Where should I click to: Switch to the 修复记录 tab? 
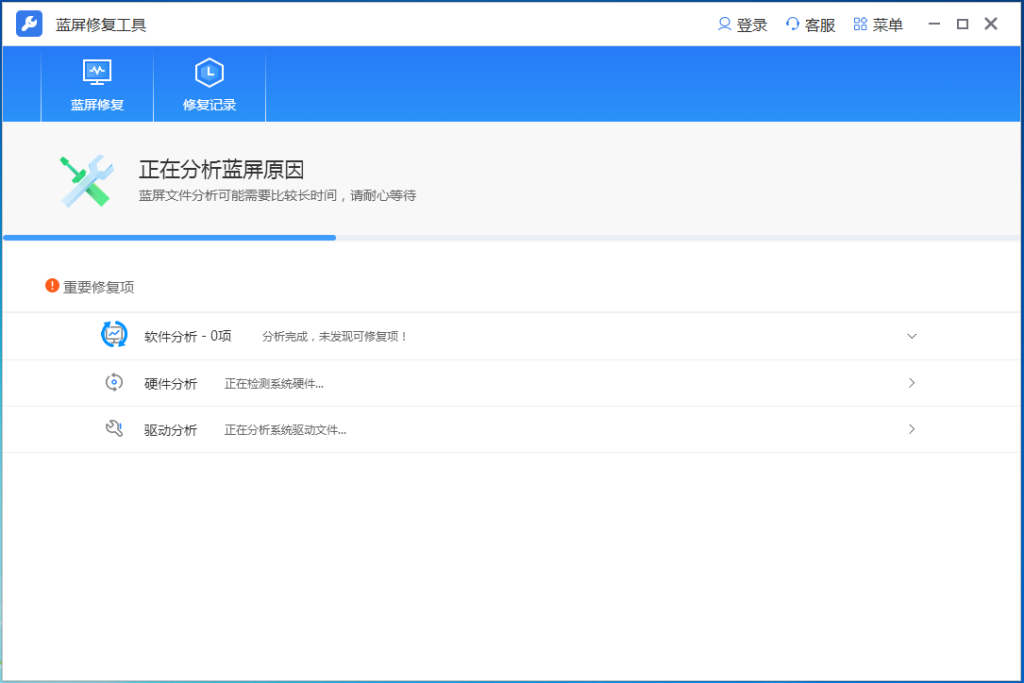[x=208, y=84]
